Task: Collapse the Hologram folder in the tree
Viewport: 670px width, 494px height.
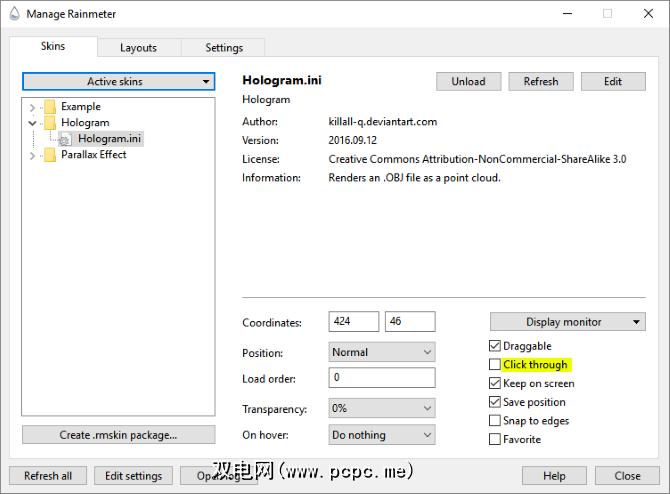Action: point(32,123)
